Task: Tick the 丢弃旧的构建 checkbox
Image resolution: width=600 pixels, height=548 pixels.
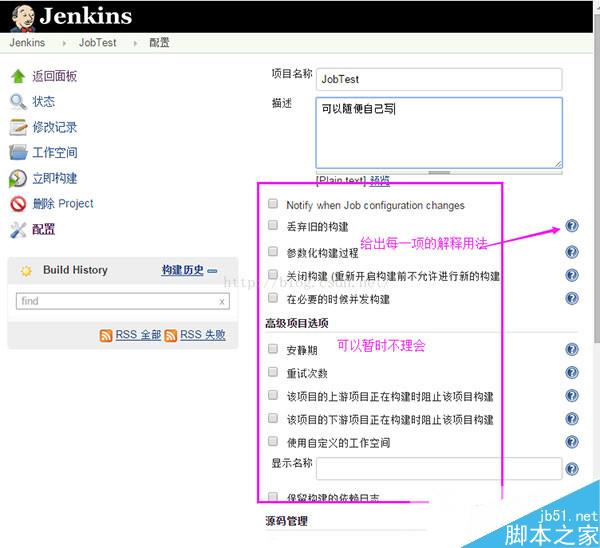Action: point(273,225)
